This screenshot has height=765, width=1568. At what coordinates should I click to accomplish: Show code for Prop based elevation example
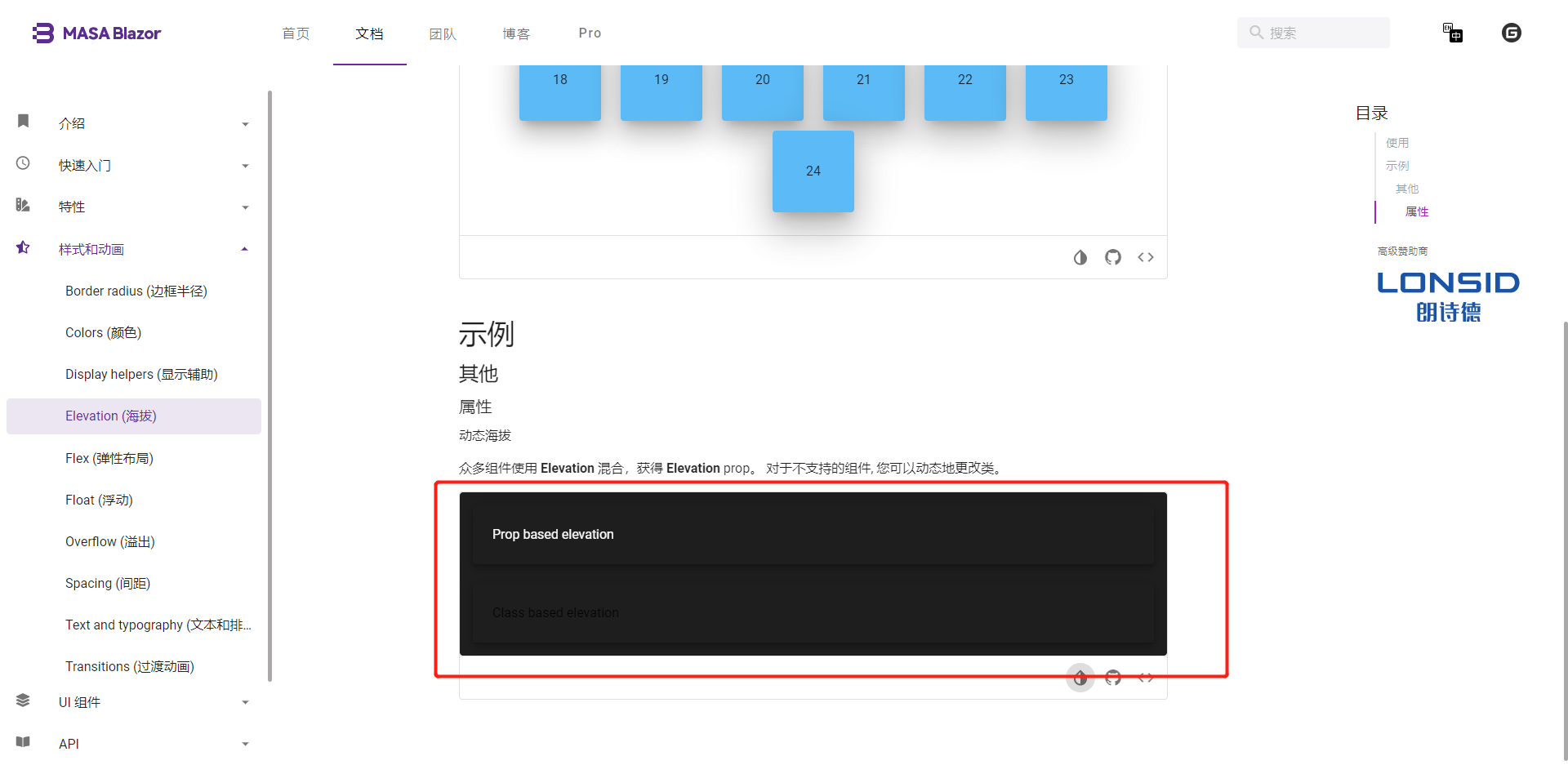(x=1146, y=678)
